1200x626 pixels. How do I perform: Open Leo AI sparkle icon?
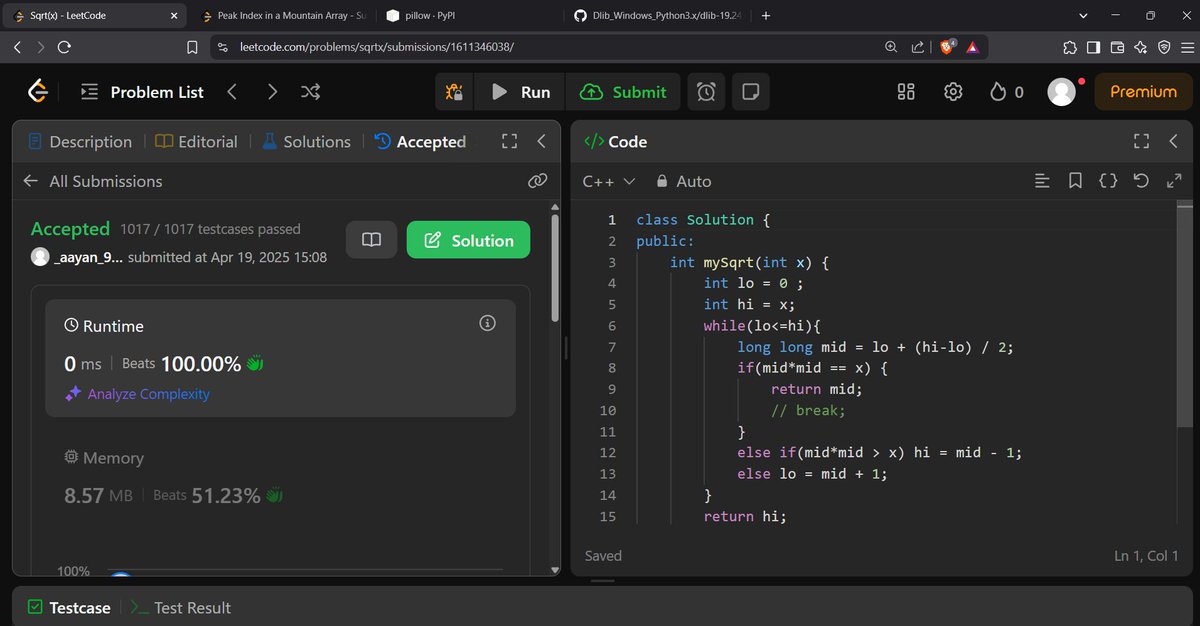pyautogui.click(x=1141, y=47)
